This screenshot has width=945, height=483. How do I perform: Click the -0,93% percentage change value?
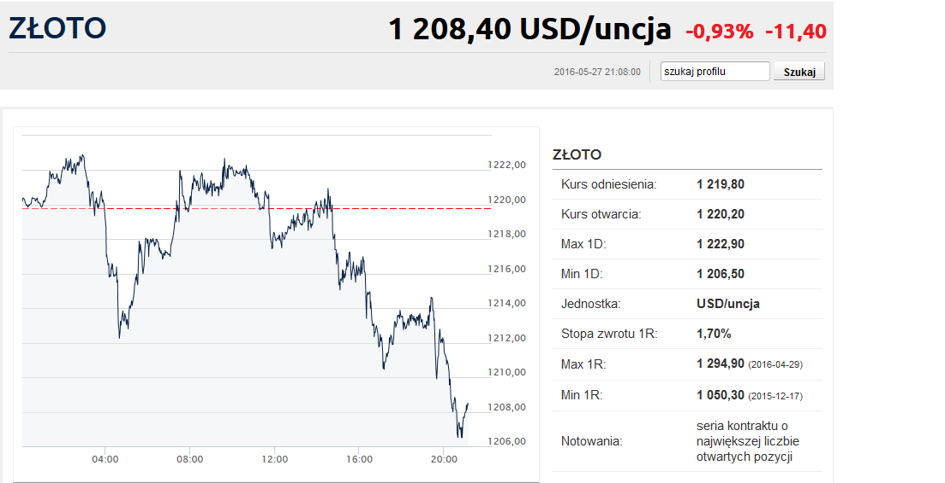tap(719, 31)
